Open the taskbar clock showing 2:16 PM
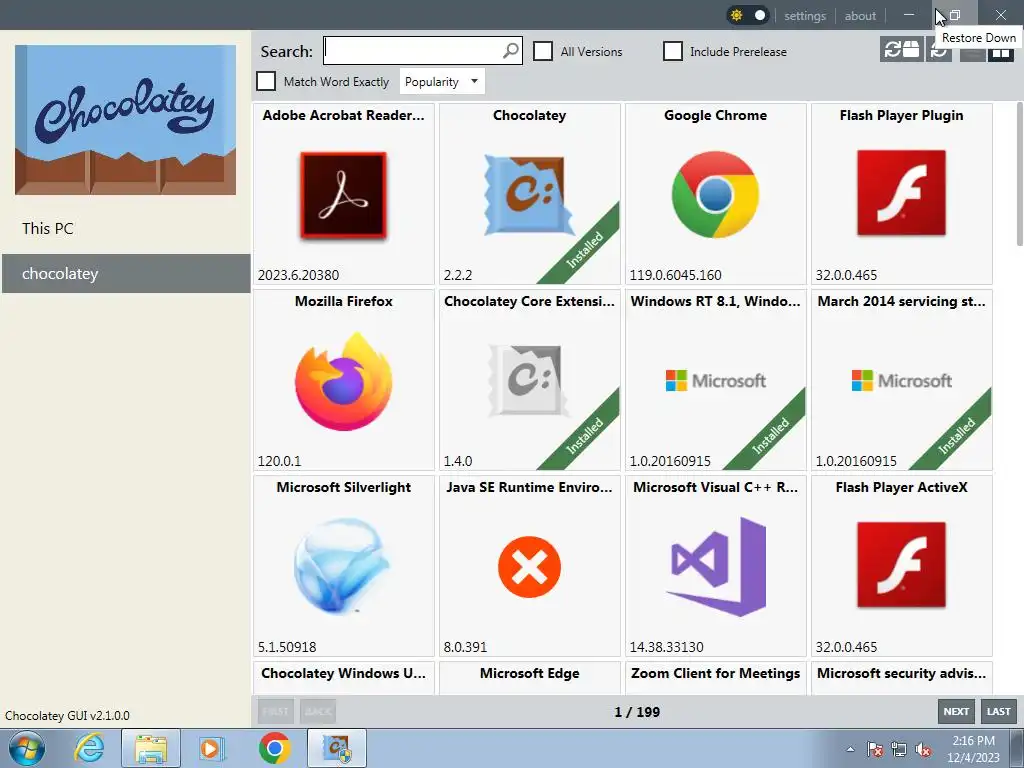Screen dimensions: 1024x768 click(x=973, y=749)
